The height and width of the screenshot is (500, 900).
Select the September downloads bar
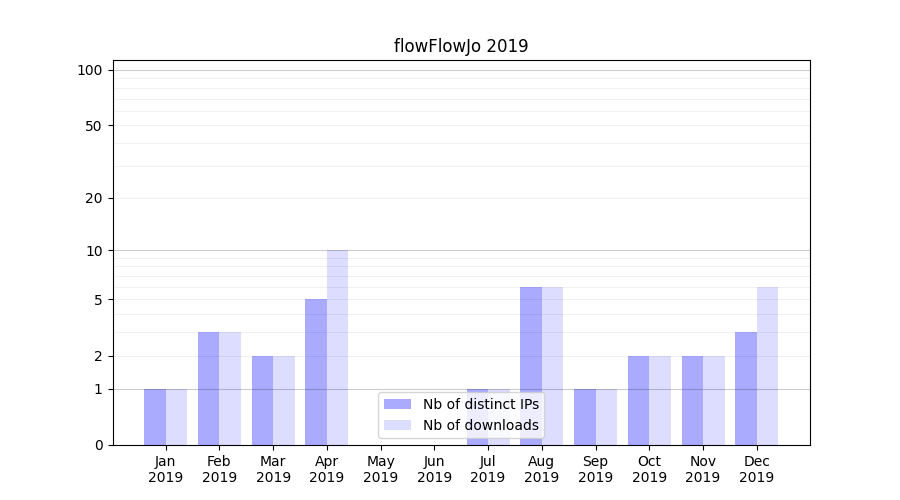pyautogui.click(x=606, y=416)
